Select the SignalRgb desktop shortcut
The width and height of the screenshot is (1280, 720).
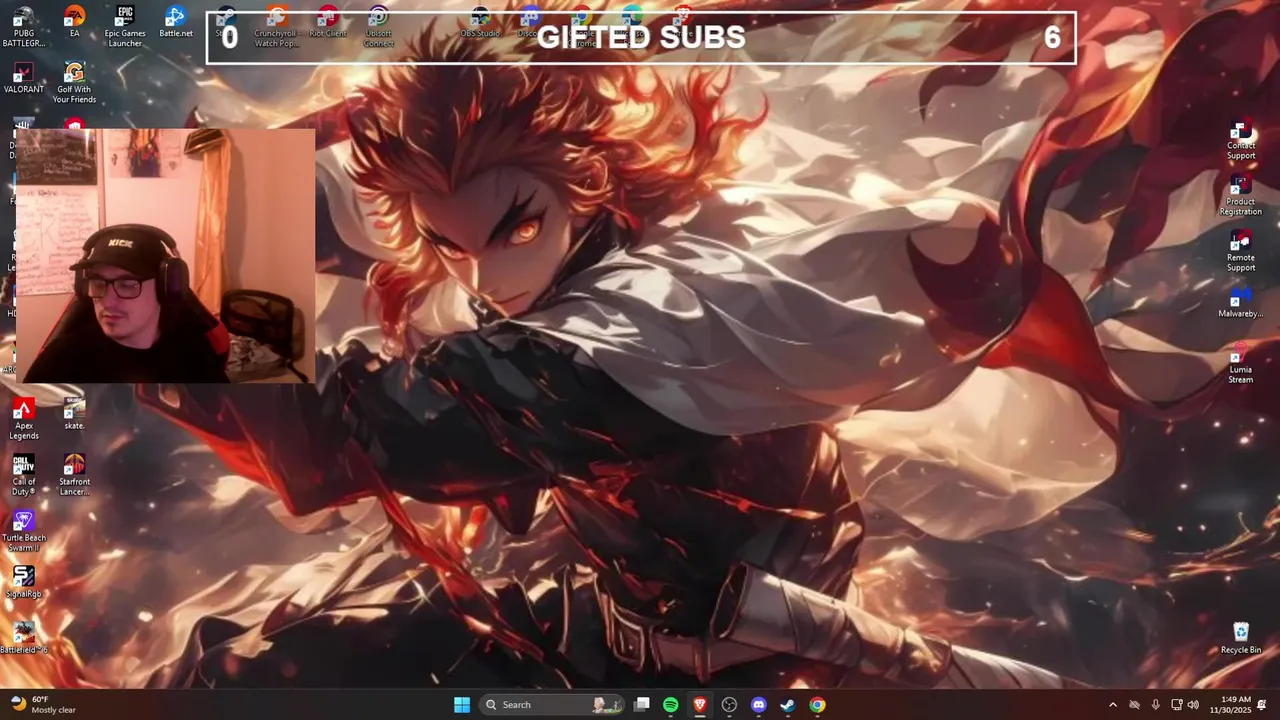click(24, 582)
